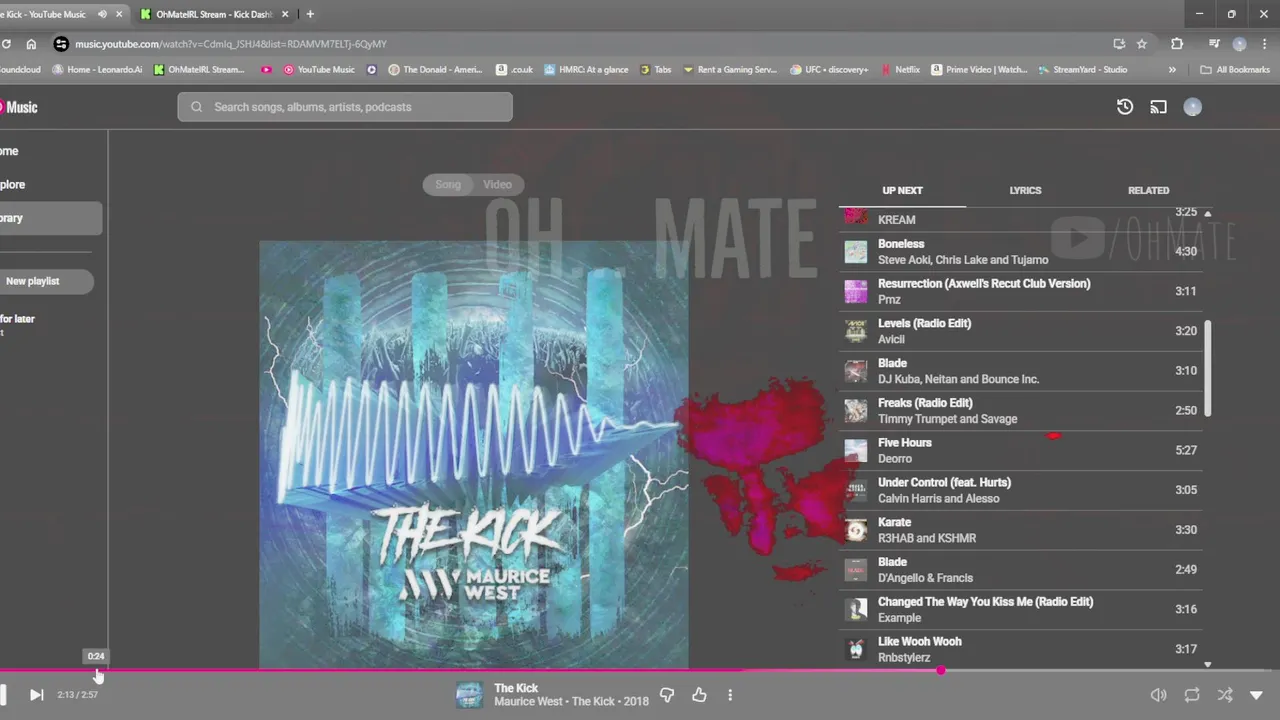Open the Maurice West artist link

531,702
